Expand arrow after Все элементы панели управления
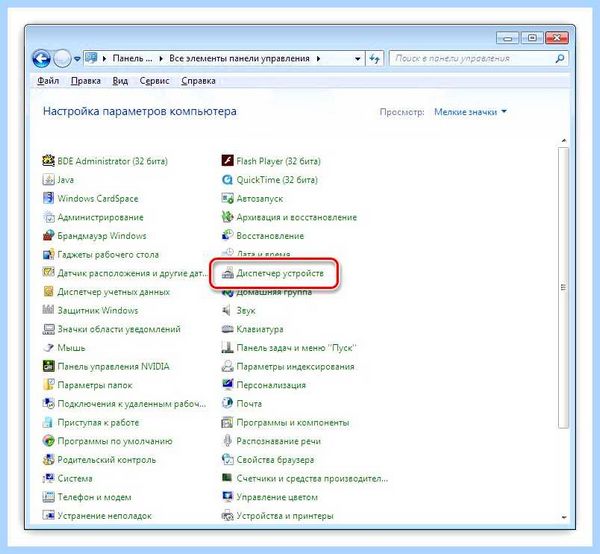 pos(318,59)
